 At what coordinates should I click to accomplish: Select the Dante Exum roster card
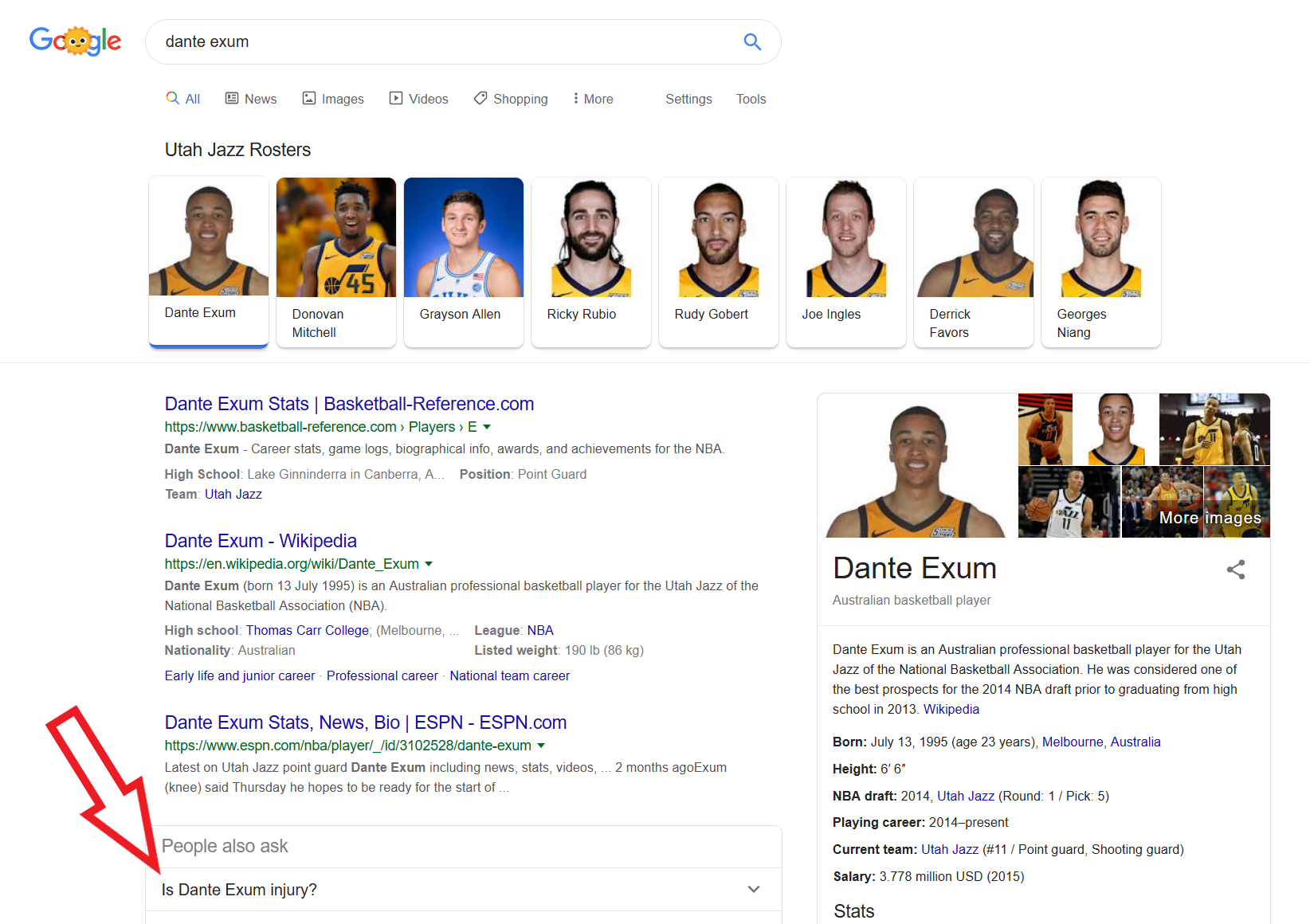(209, 262)
